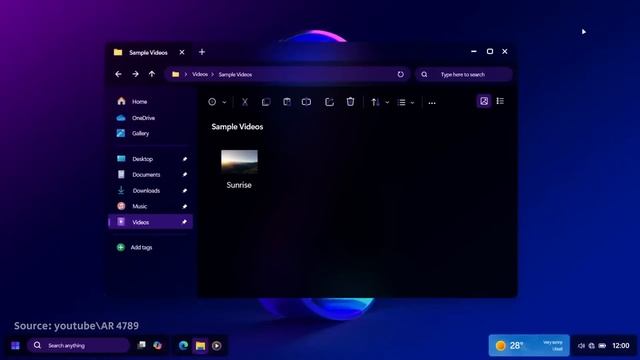The image size is (640, 360).
Task: Click the New item plus-circle icon
Action: (x=212, y=102)
